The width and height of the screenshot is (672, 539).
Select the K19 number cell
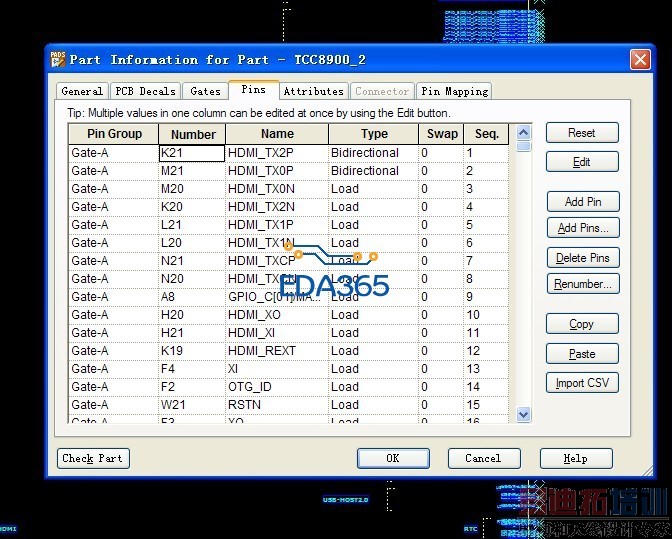pyautogui.click(x=192, y=351)
